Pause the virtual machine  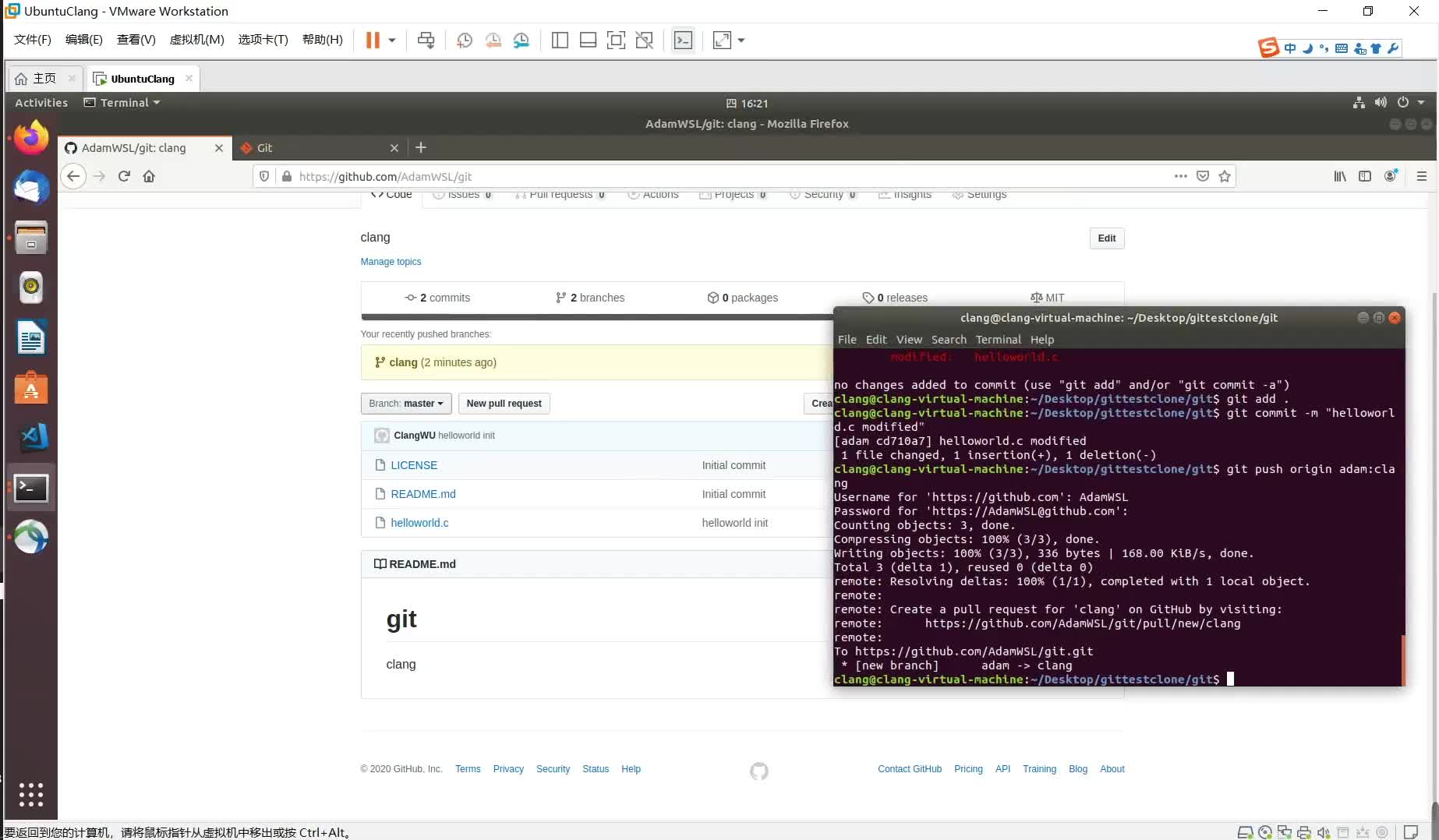pos(373,40)
